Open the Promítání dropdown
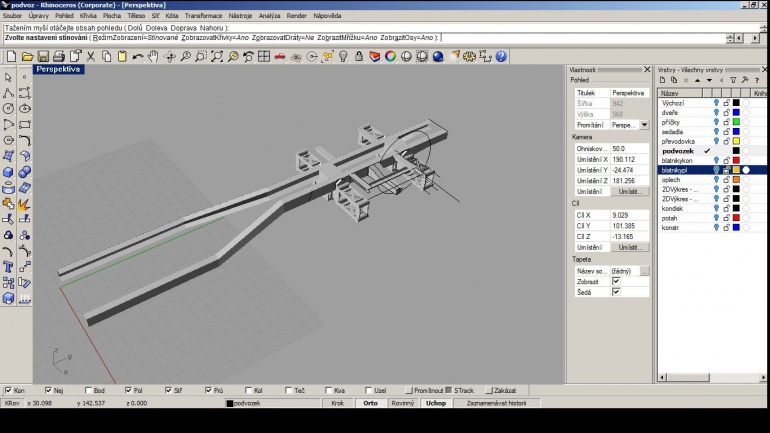The width and height of the screenshot is (770, 433). pos(644,125)
